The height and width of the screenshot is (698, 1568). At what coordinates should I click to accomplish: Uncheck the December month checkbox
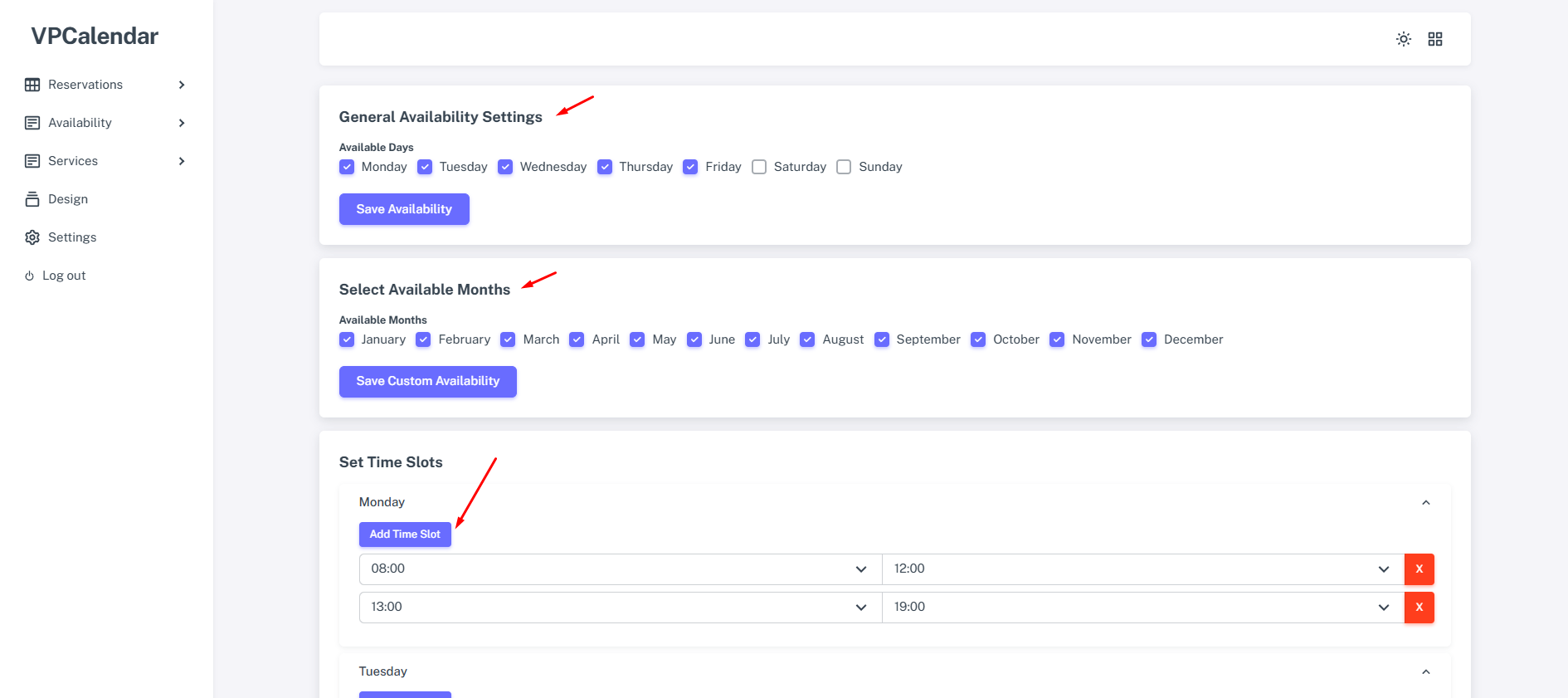[x=1149, y=339]
